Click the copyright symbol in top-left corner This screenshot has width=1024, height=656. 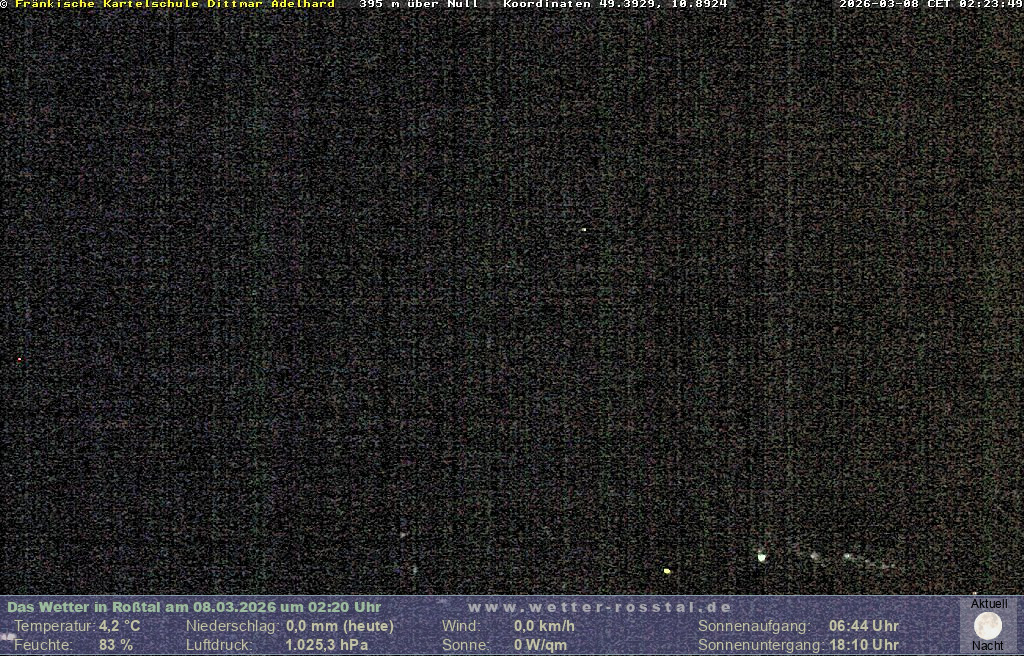(4, 5)
